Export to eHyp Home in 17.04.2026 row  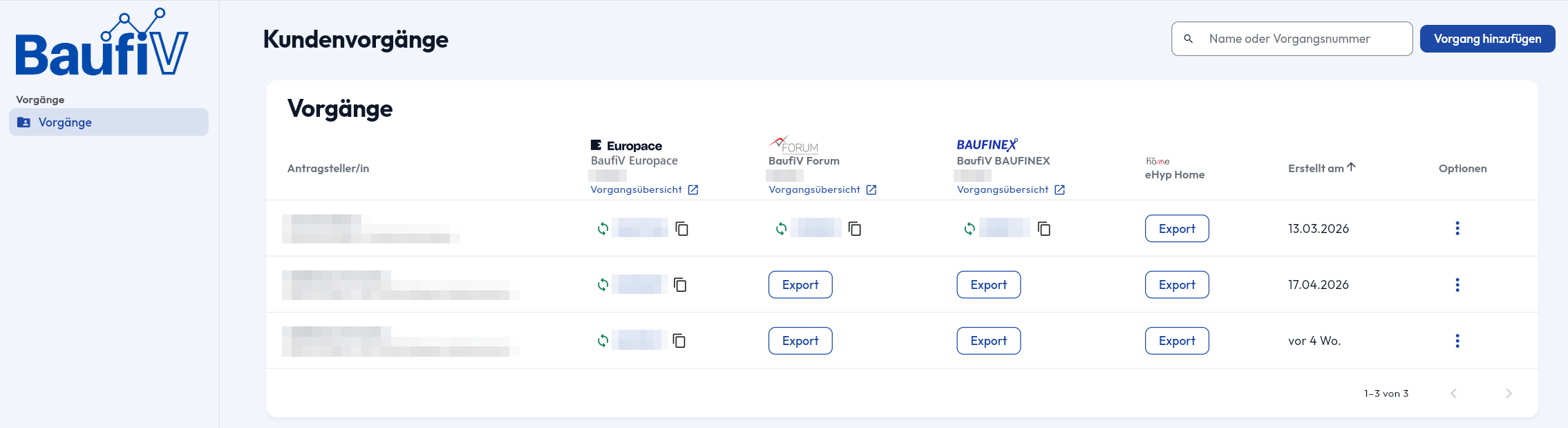pyautogui.click(x=1177, y=284)
